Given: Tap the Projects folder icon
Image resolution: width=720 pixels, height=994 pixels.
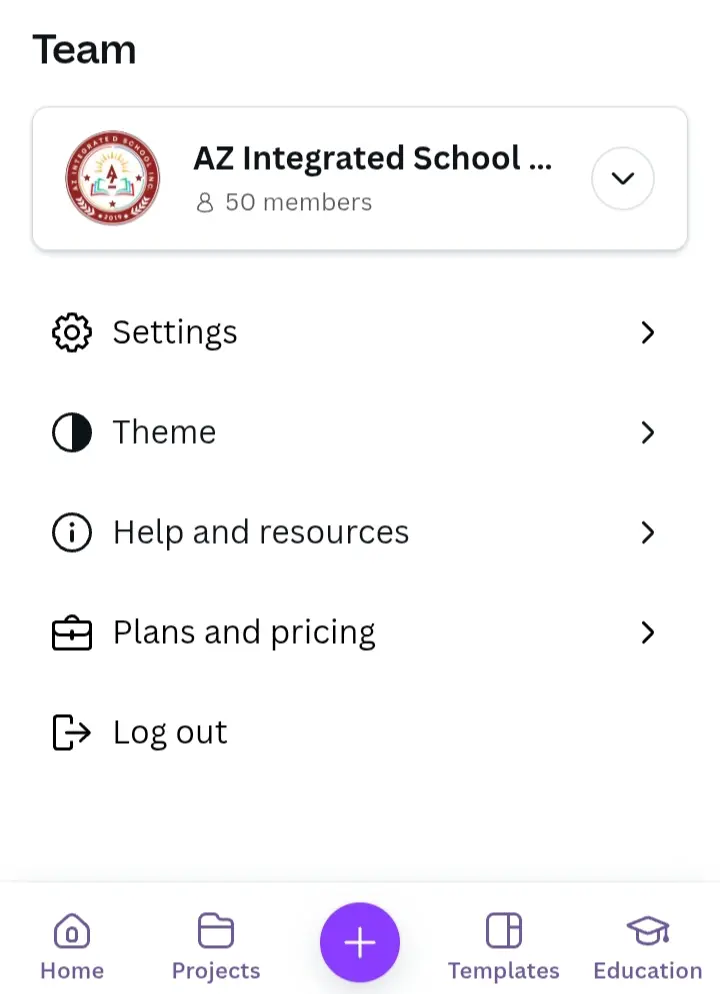Looking at the screenshot, I should click(x=216, y=931).
